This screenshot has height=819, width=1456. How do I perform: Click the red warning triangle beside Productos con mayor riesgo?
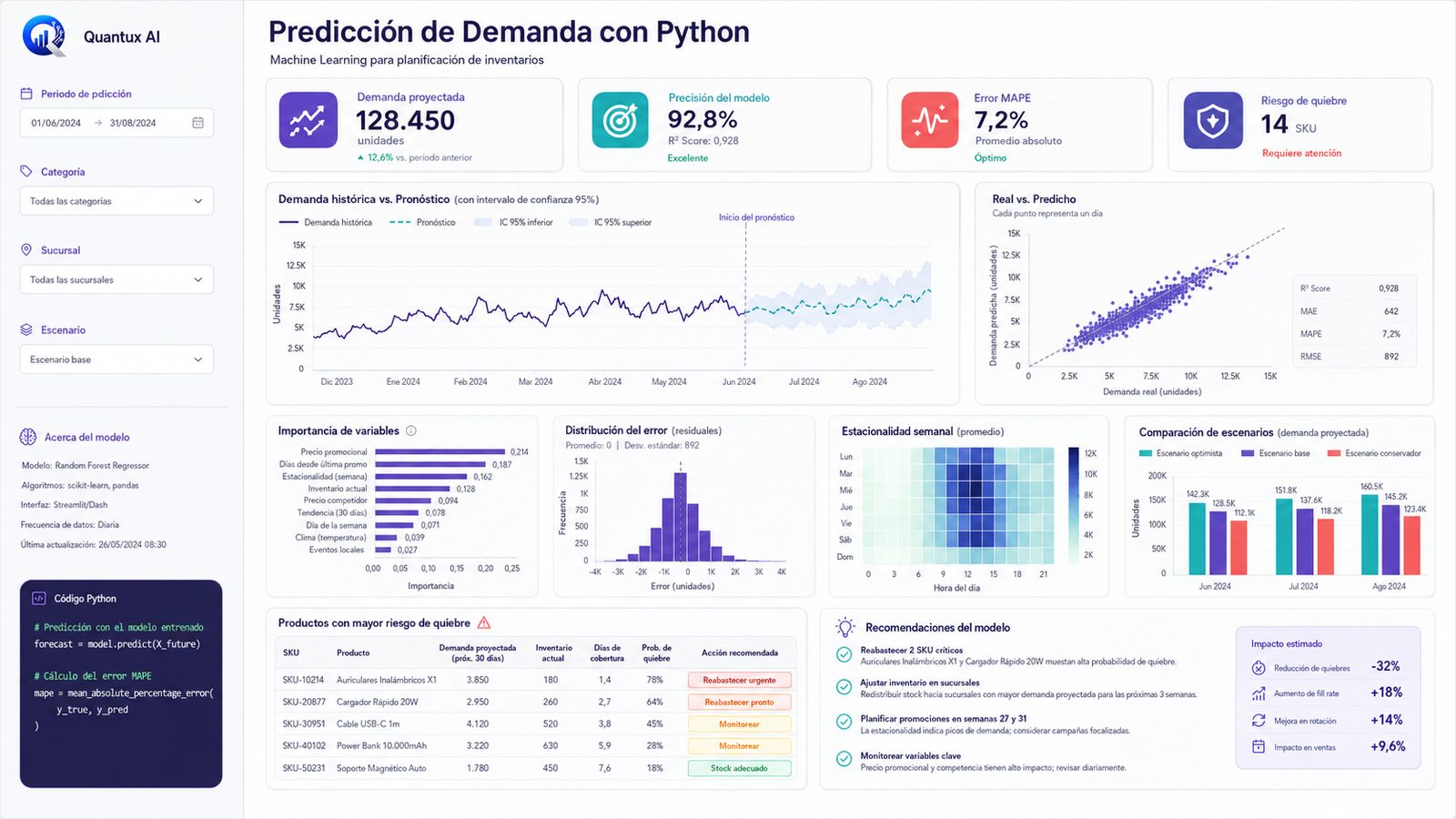(x=484, y=622)
